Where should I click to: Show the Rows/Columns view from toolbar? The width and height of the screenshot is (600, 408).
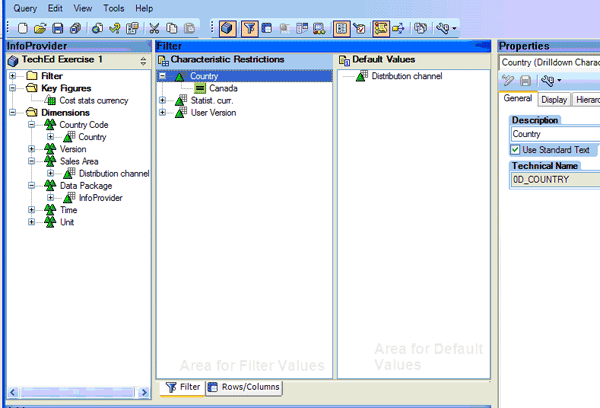(267, 28)
